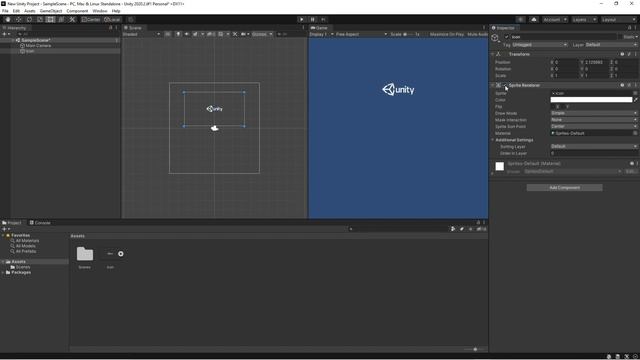This screenshot has width=640, height=360.
Task: Open the Mask Interaction dropdown
Action: (594, 120)
